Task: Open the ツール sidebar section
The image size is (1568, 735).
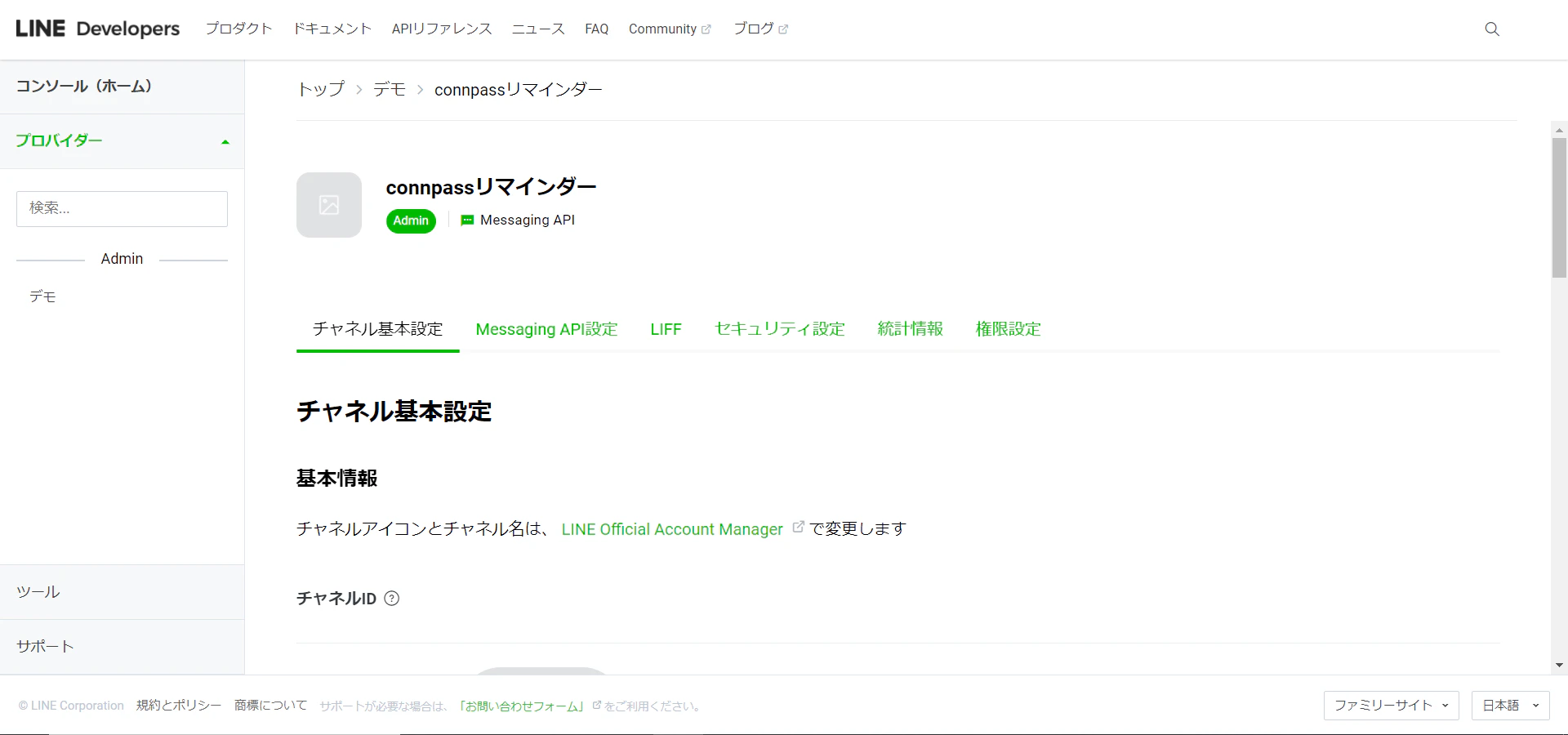Action: tap(122, 592)
